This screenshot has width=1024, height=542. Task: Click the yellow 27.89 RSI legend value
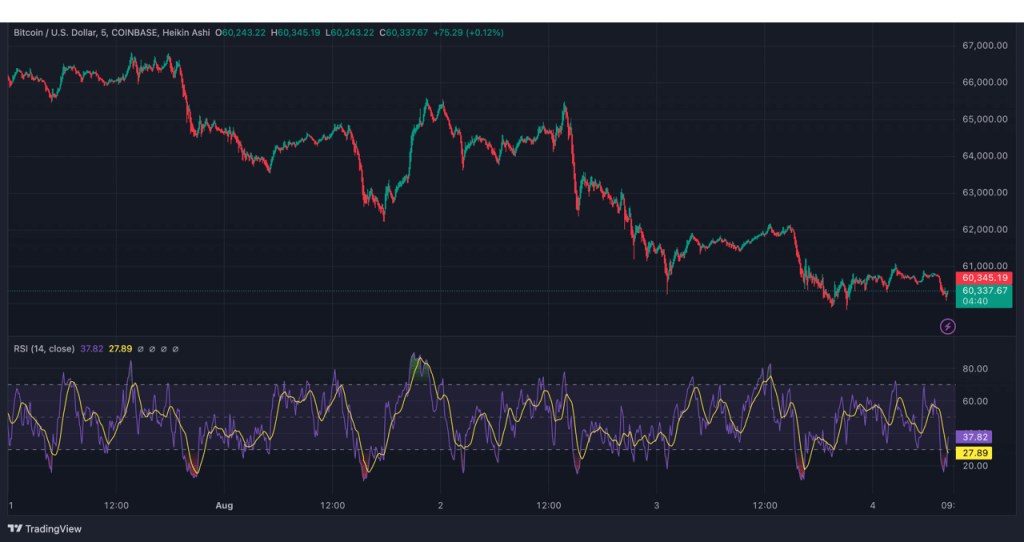tap(121, 349)
